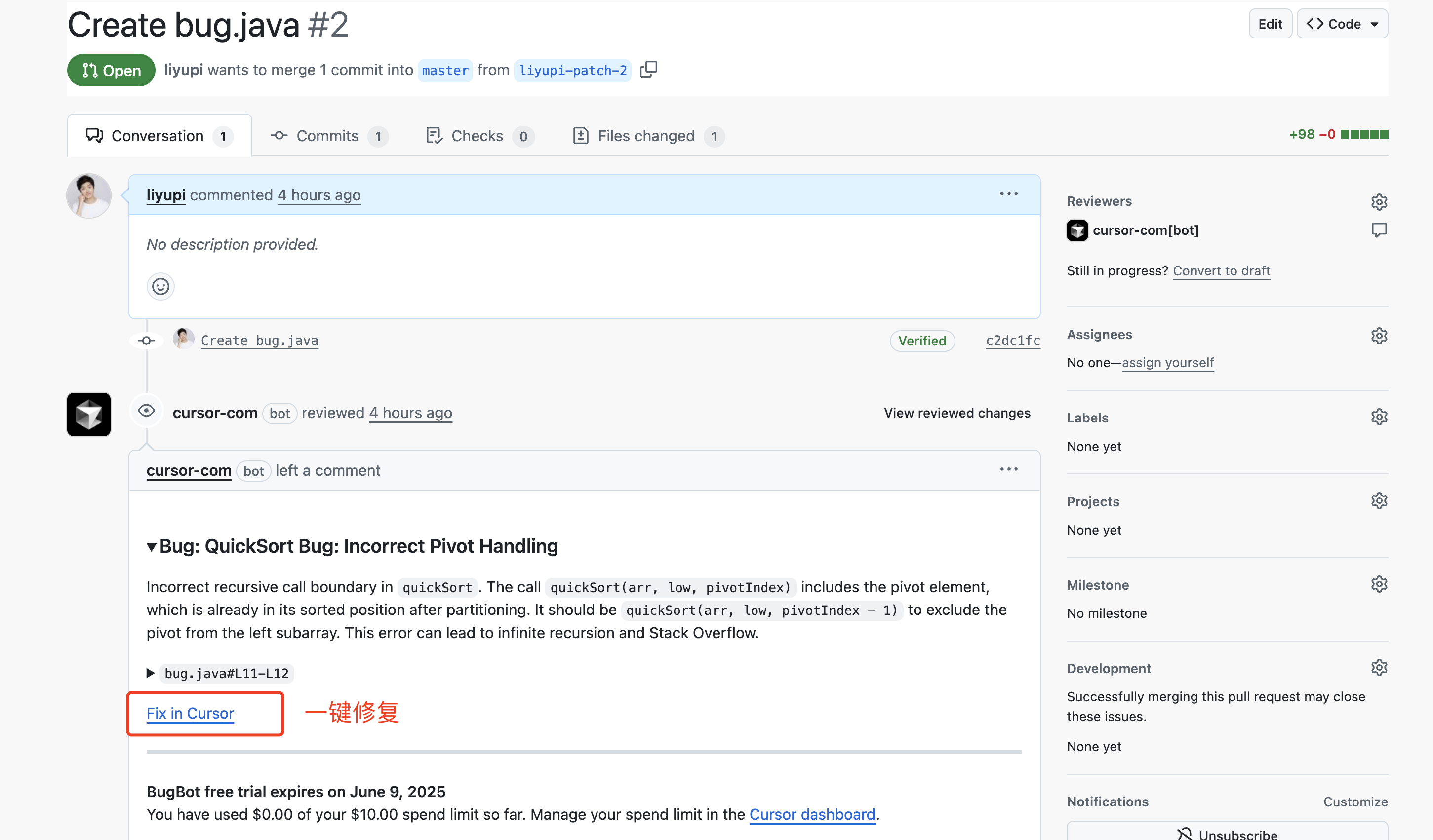Open the Labels gear settings

pyautogui.click(x=1379, y=417)
